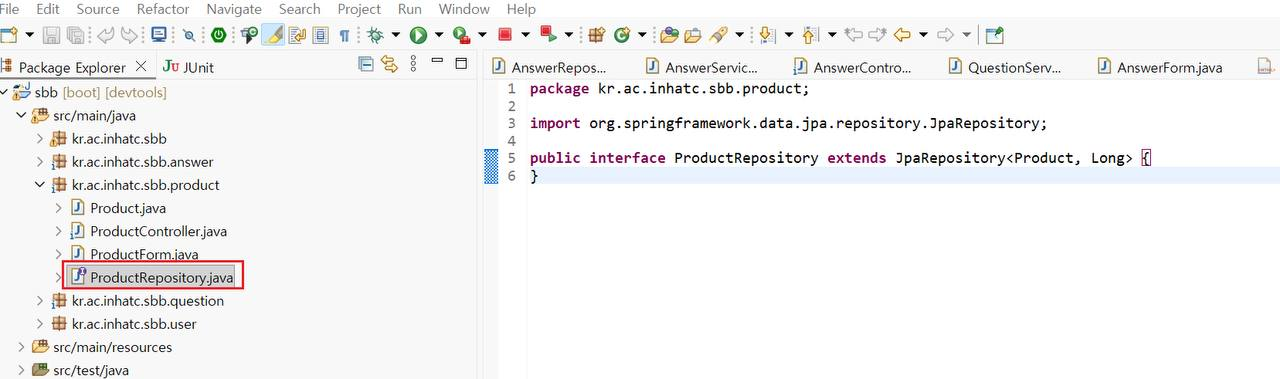Click the New Java Package icon

[x=597, y=35]
